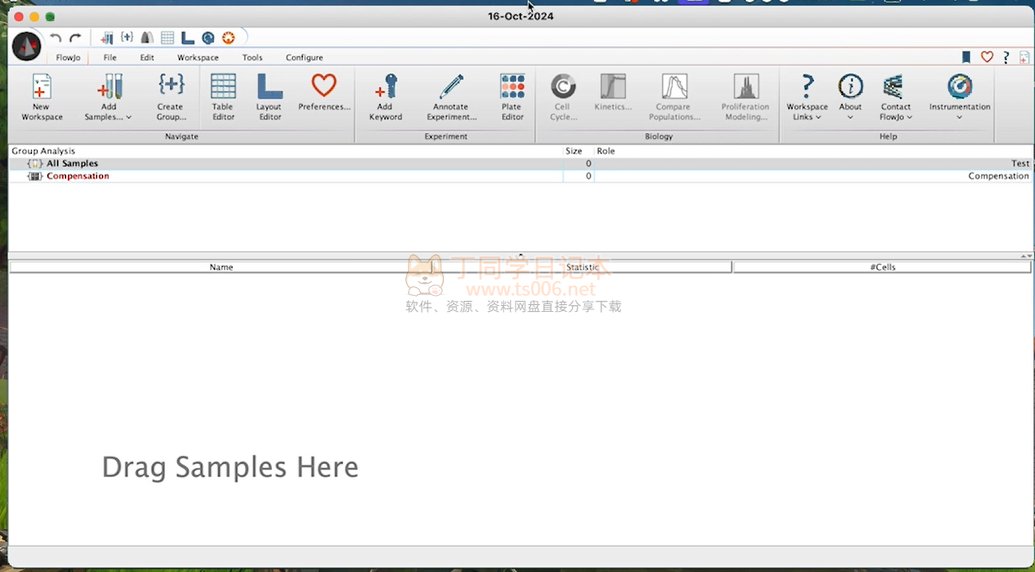Click the bookmark icon at top right
The image size is (1035, 572).
(x=966, y=58)
